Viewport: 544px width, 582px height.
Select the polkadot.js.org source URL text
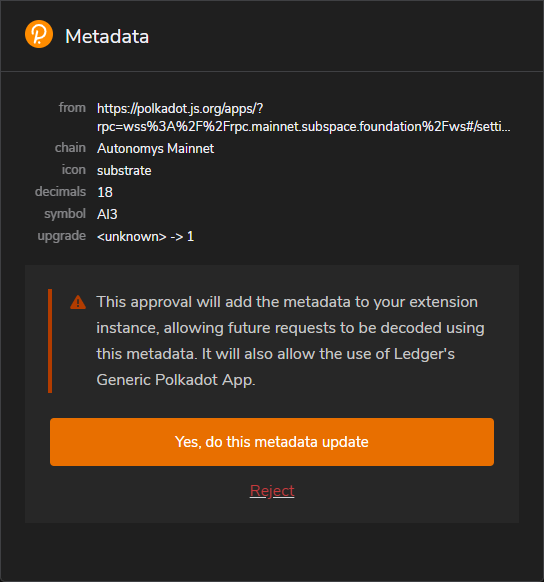click(x=304, y=117)
